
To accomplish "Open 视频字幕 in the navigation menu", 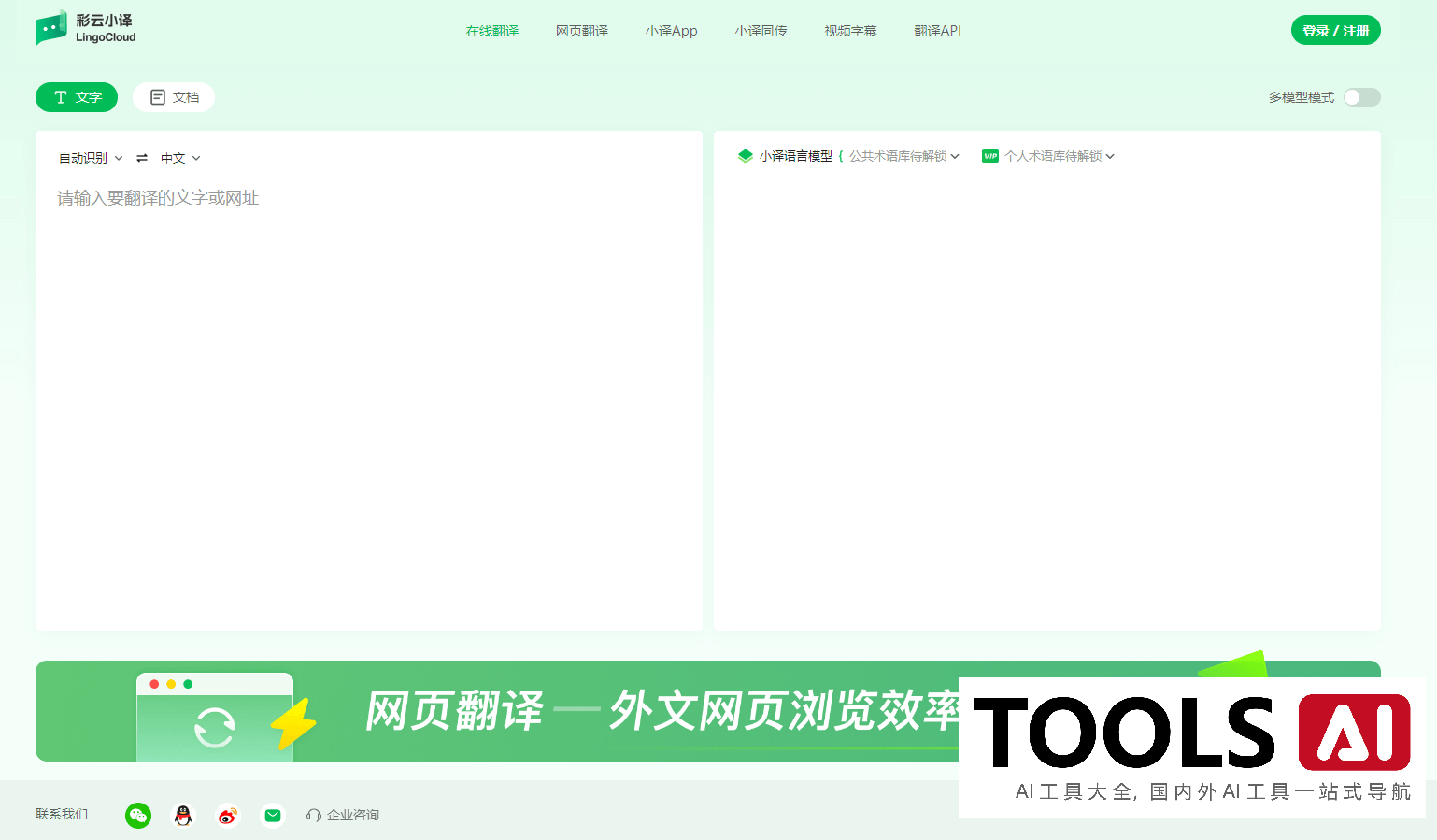I will (850, 30).
